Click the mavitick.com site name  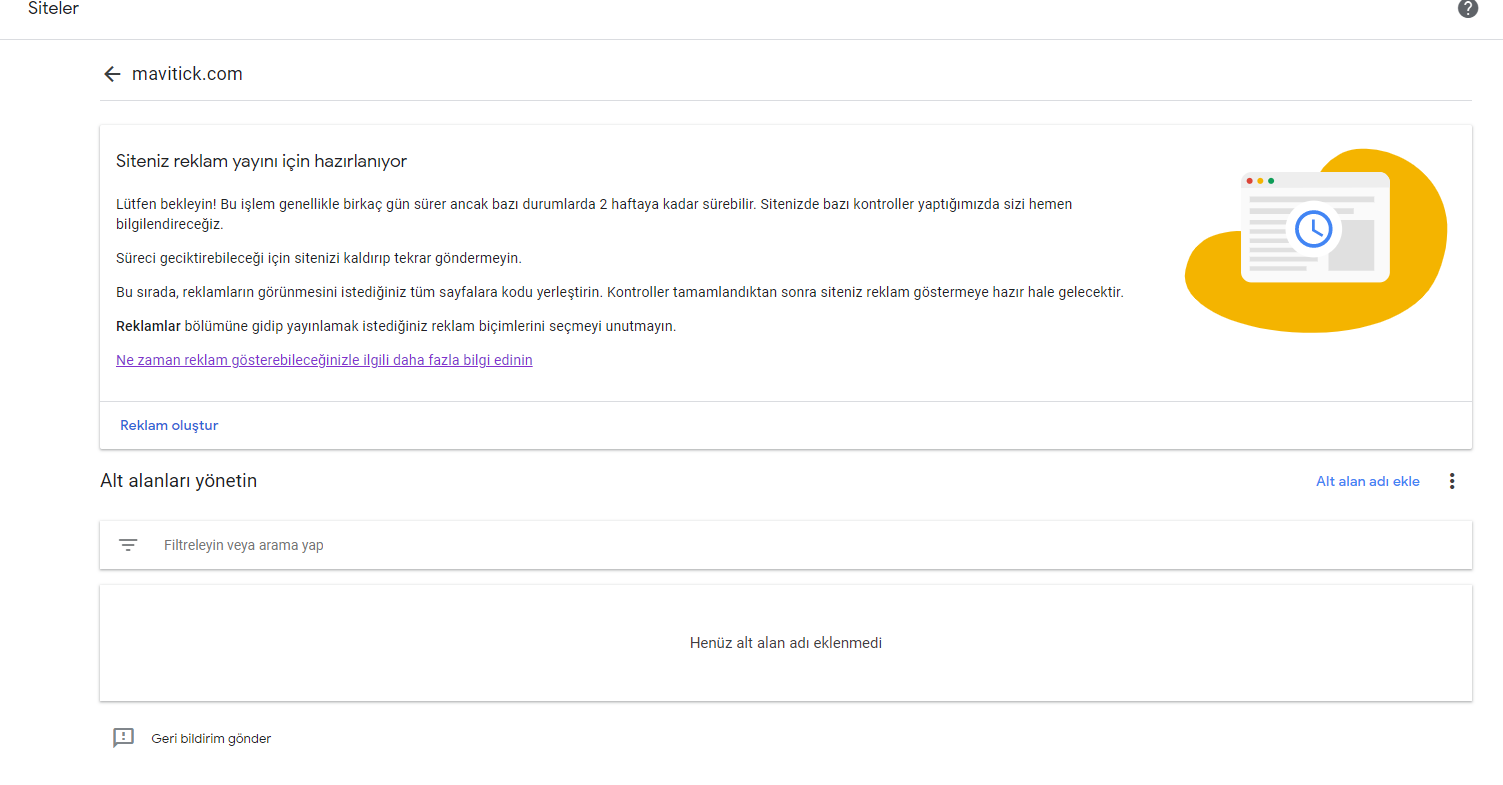(187, 74)
